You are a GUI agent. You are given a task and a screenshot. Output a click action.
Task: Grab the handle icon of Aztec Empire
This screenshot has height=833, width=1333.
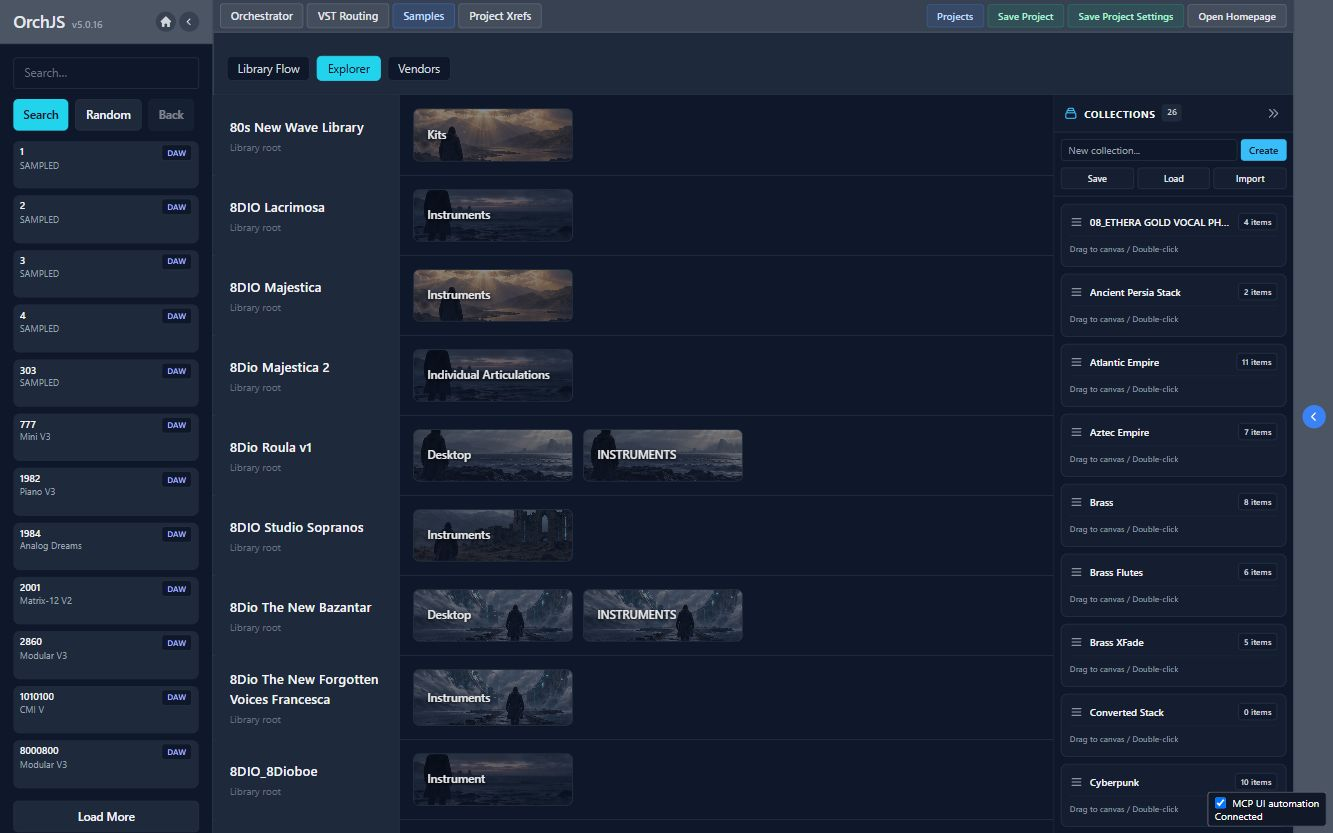pos(1076,432)
